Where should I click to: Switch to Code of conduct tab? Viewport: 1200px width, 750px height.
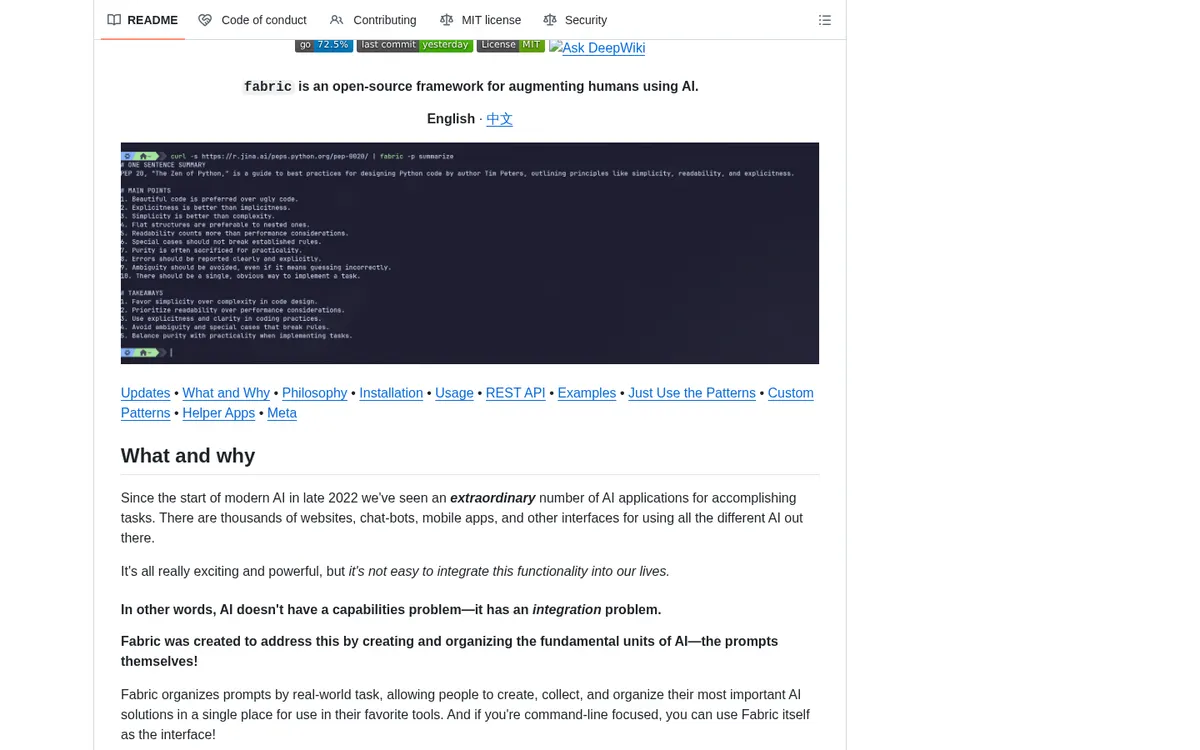point(252,20)
